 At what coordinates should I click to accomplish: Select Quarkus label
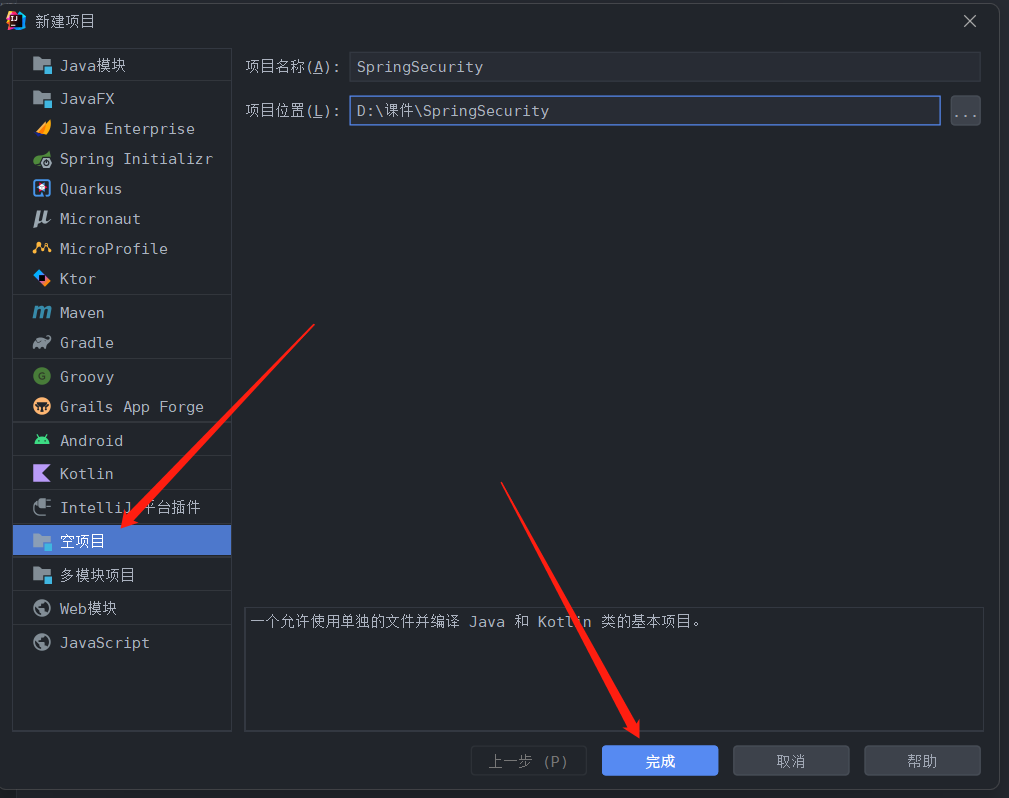point(91,189)
